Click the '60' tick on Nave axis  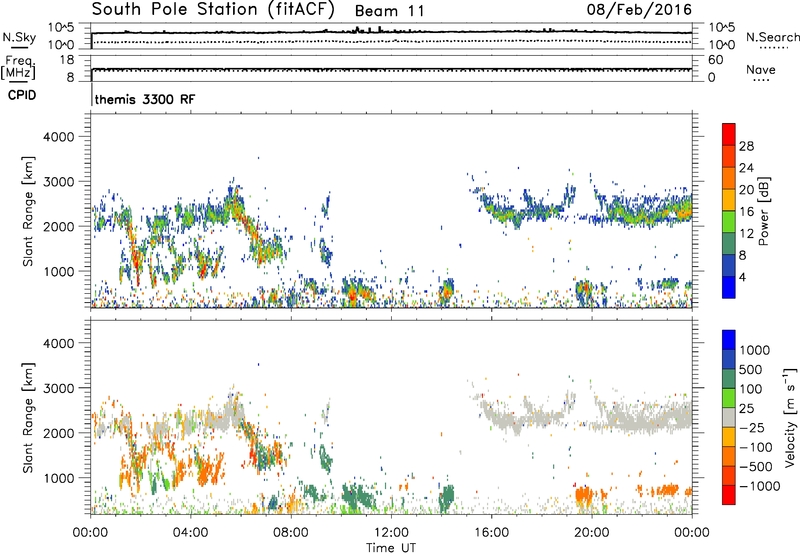pyautogui.click(x=715, y=60)
